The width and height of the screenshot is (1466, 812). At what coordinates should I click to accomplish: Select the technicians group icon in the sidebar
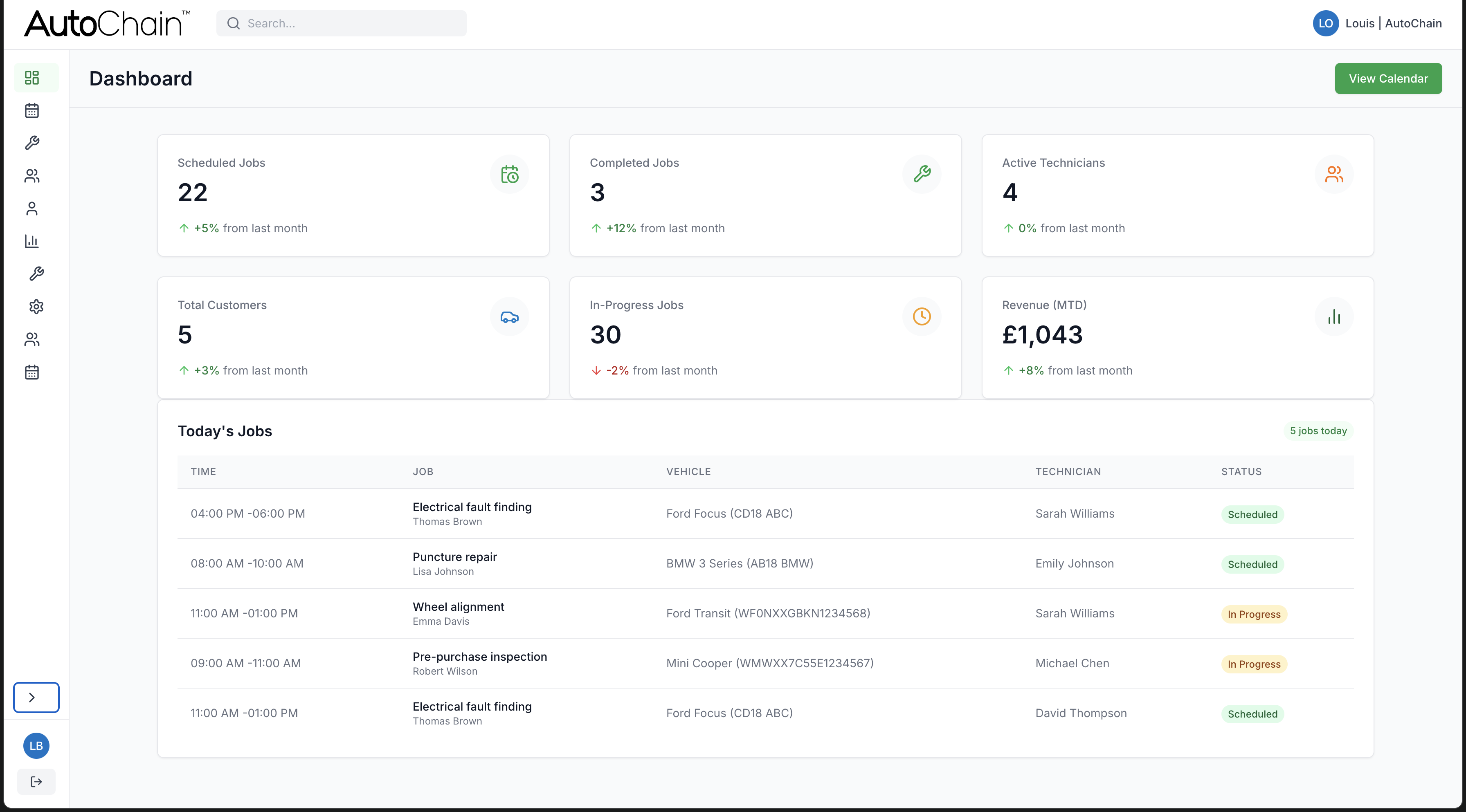point(32,175)
